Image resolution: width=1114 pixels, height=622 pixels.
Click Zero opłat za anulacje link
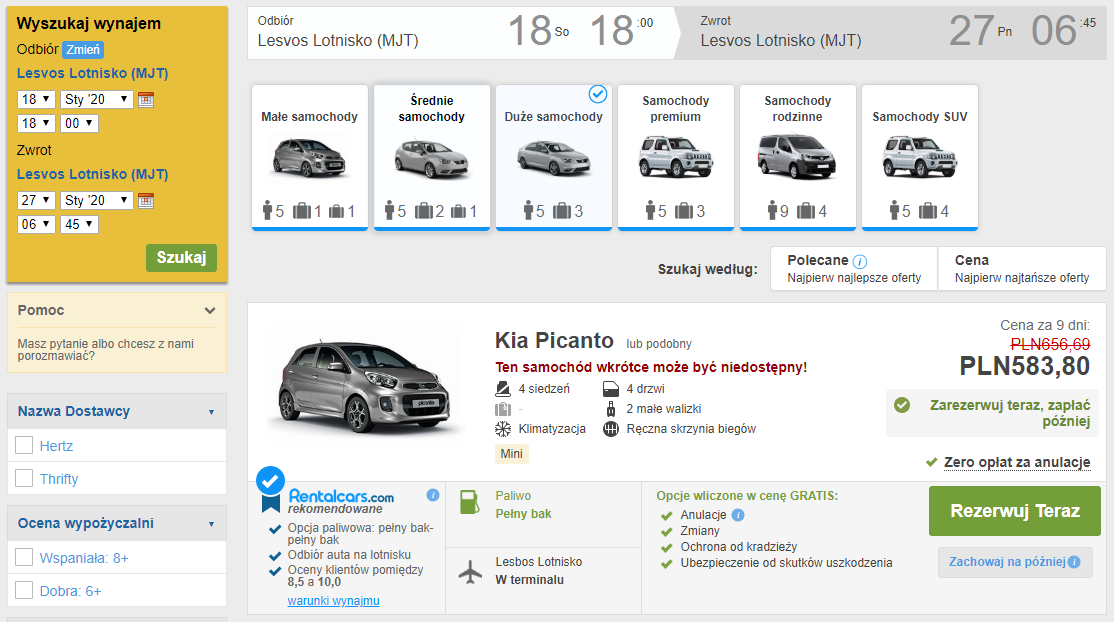pos(1017,462)
